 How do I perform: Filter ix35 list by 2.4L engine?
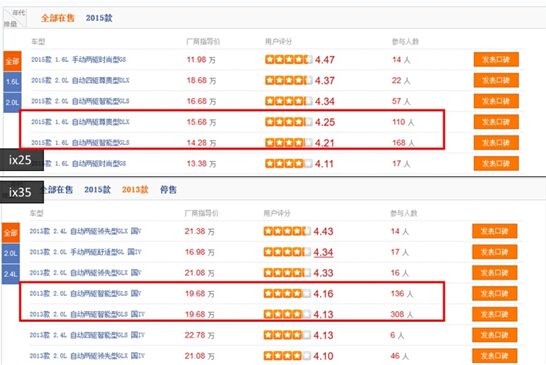tap(11, 274)
